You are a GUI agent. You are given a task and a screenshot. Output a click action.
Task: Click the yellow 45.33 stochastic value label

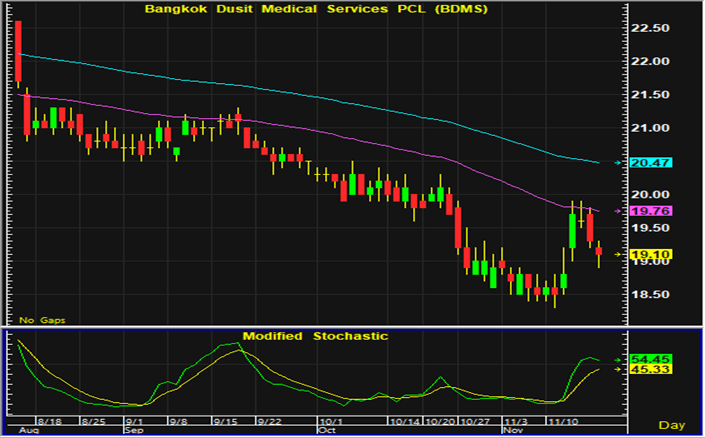coord(651,369)
